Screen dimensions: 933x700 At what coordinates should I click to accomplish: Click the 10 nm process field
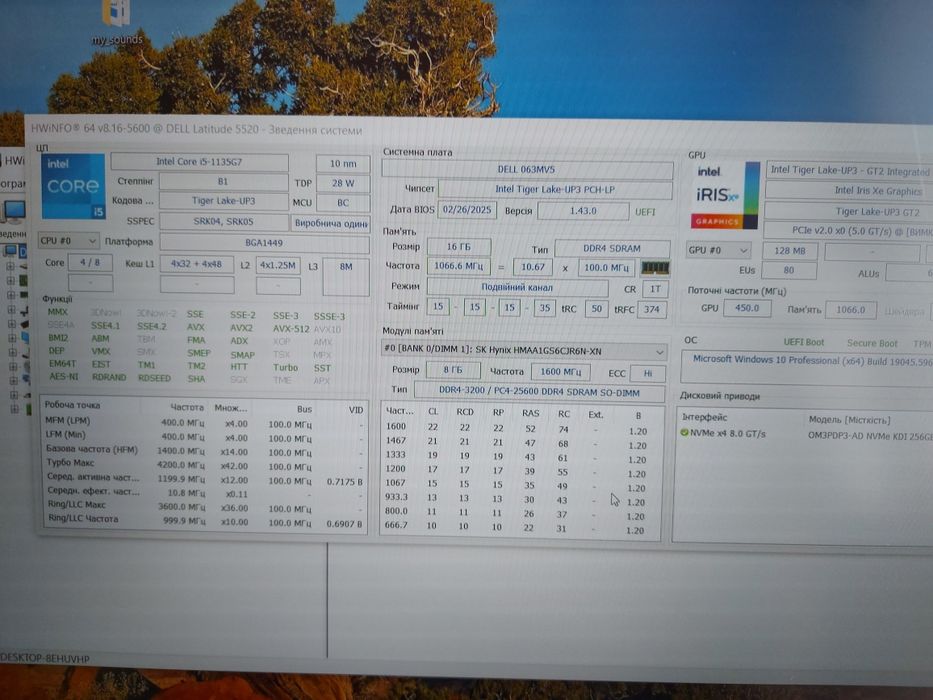pos(343,164)
